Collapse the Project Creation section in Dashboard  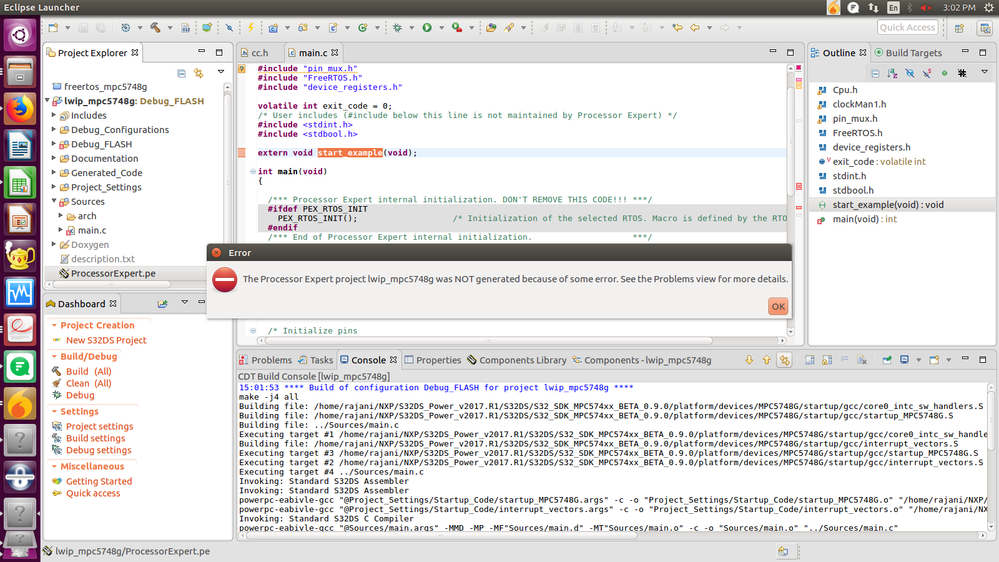(x=54, y=325)
